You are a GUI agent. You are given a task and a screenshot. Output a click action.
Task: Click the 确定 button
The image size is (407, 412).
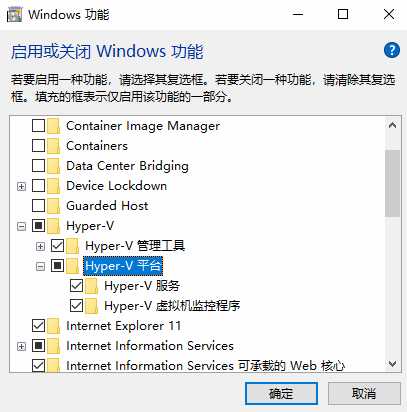tap(281, 394)
